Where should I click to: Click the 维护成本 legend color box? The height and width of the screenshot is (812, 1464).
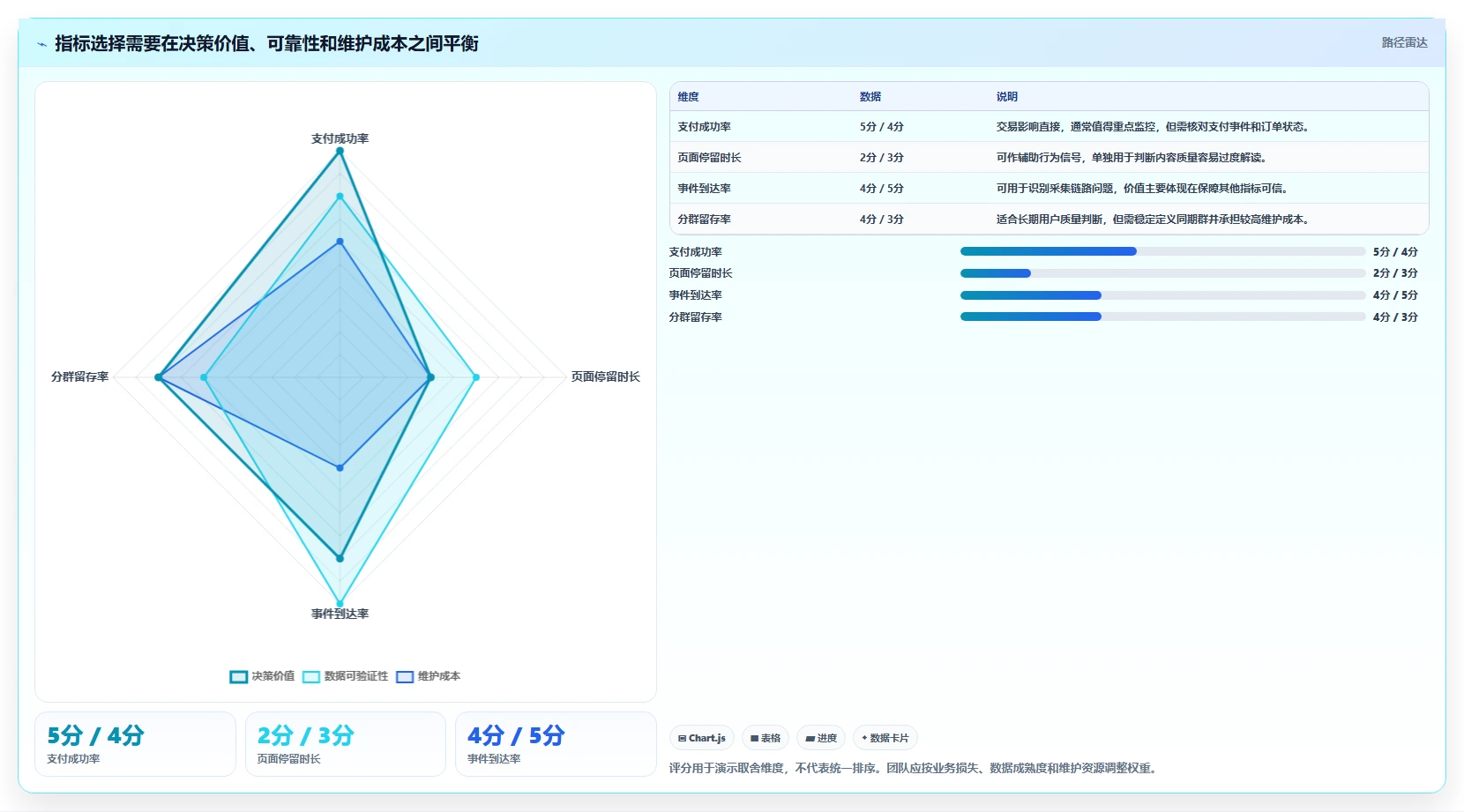[x=405, y=677]
